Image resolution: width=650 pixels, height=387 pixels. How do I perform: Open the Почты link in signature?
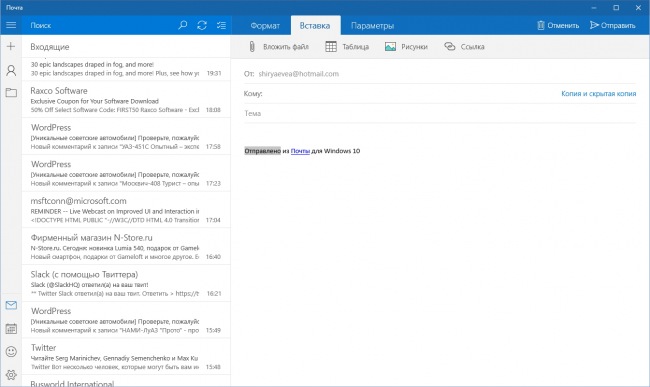tap(300, 151)
